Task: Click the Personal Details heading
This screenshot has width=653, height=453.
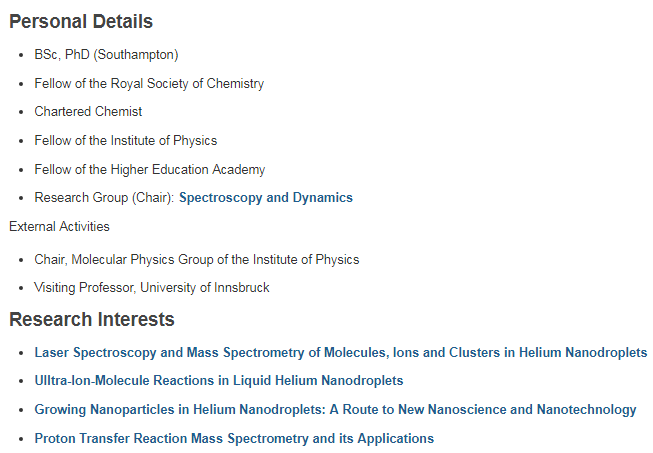Action: point(81,21)
